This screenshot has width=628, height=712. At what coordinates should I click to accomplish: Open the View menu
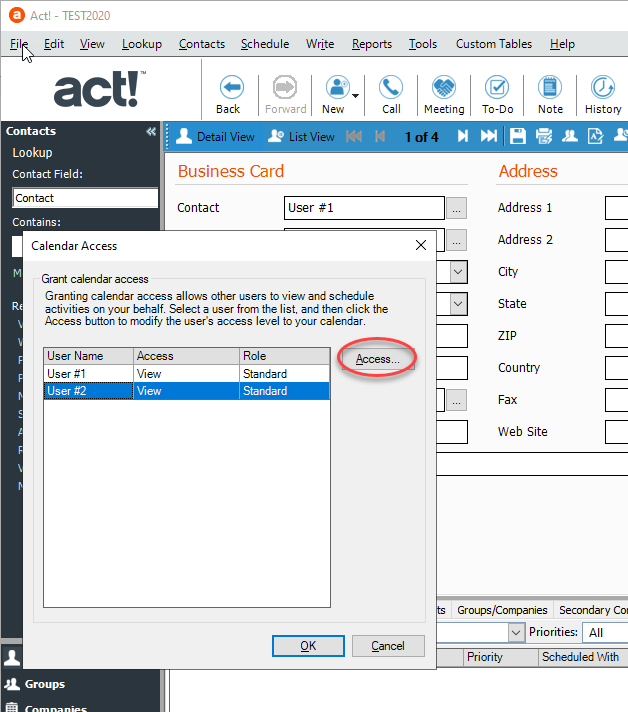tap(92, 44)
